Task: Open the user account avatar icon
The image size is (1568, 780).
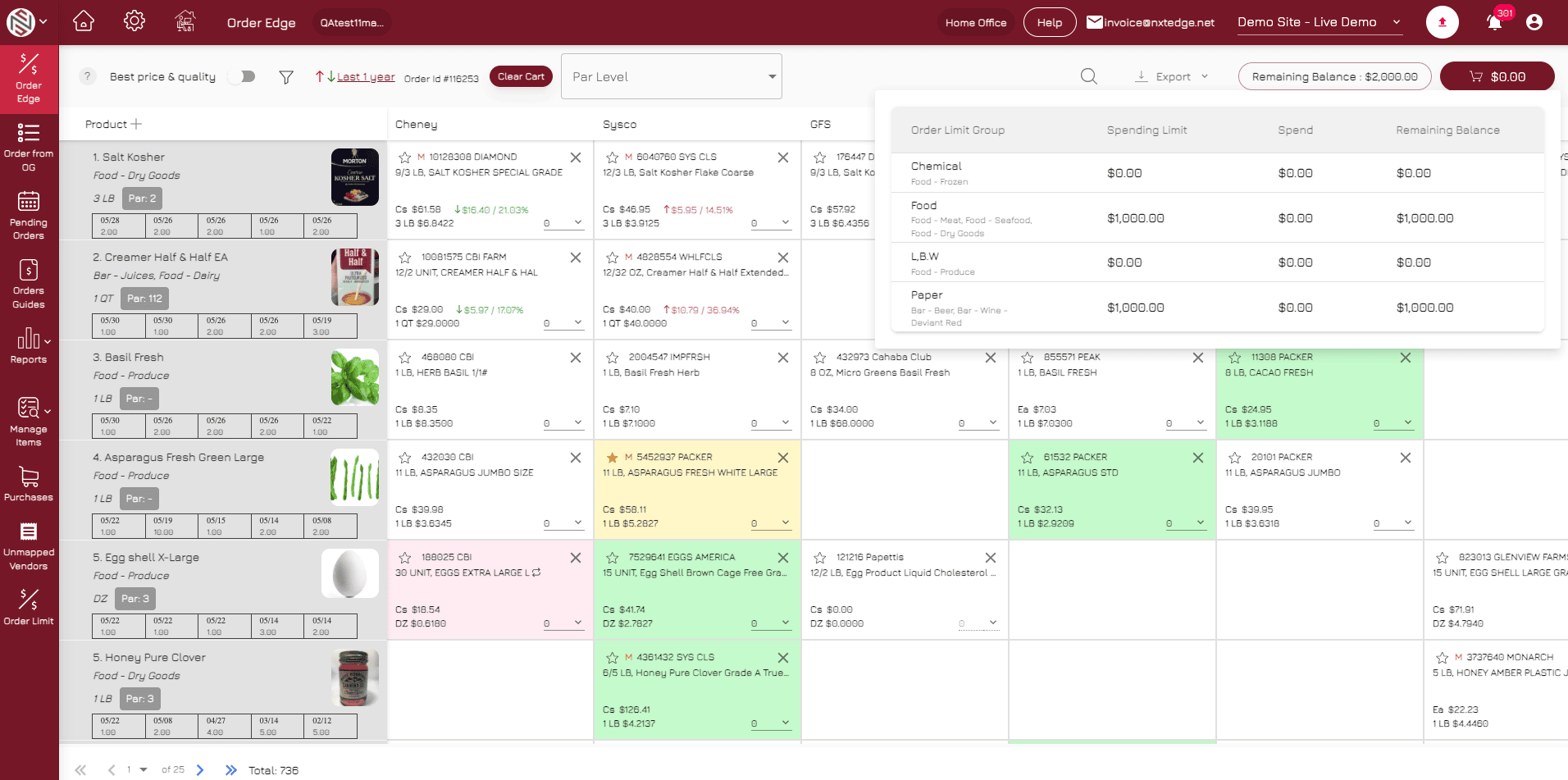Action: coord(1534,22)
